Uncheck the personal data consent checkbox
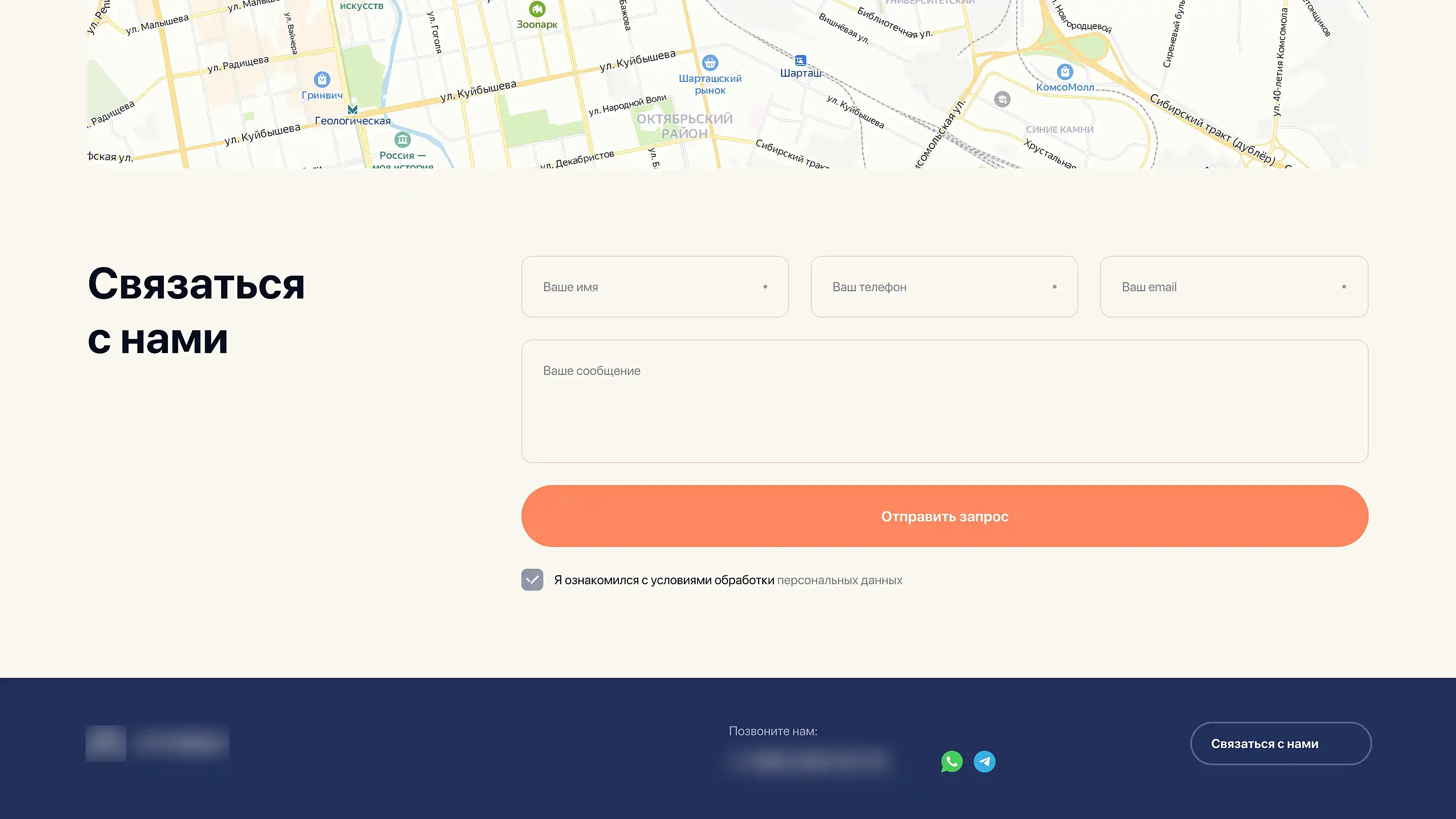 point(532,579)
